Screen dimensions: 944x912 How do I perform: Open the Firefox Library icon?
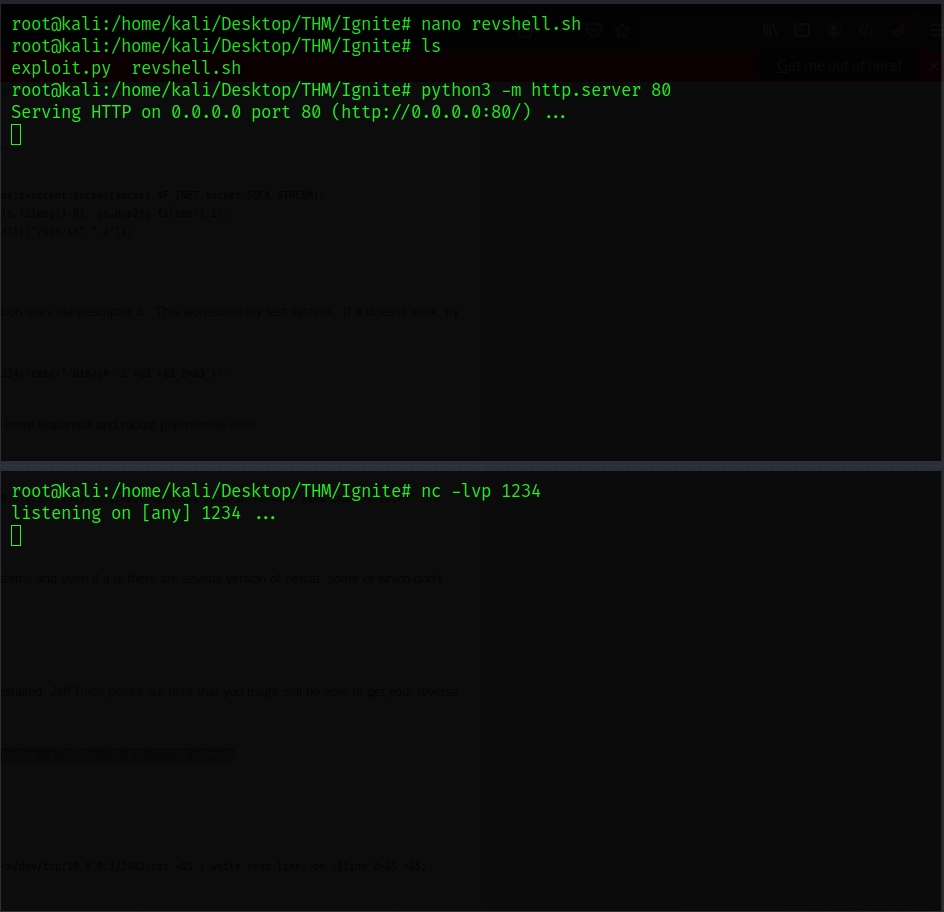pyautogui.click(x=770, y=30)
